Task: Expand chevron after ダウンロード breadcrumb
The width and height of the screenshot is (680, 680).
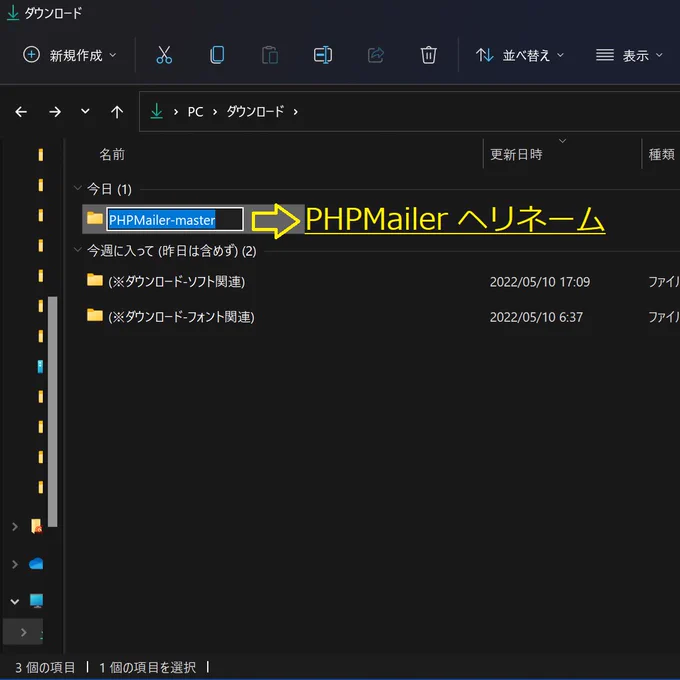Action: [296, 112]
